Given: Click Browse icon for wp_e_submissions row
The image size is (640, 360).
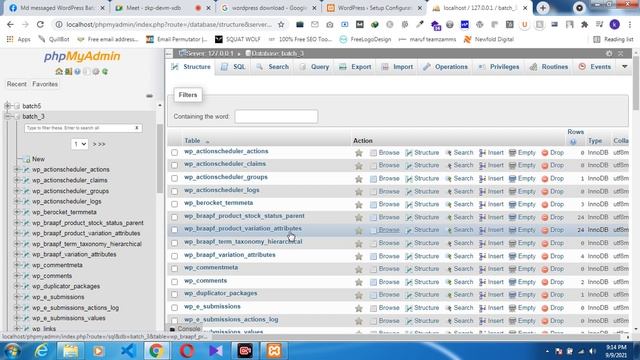Looking at the screenshot, I should 373,308.
